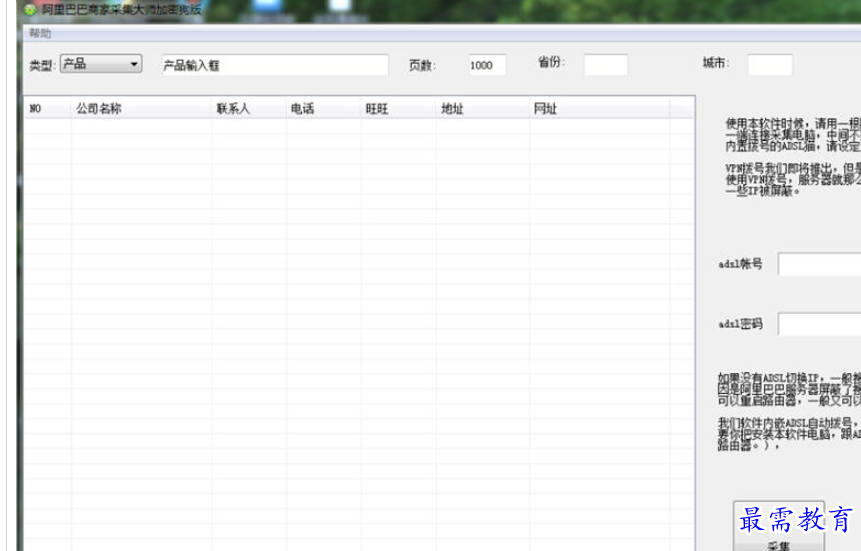Select the 页数 label text
The width and height of the screenshot is (861, 551).
click(422, 65)
